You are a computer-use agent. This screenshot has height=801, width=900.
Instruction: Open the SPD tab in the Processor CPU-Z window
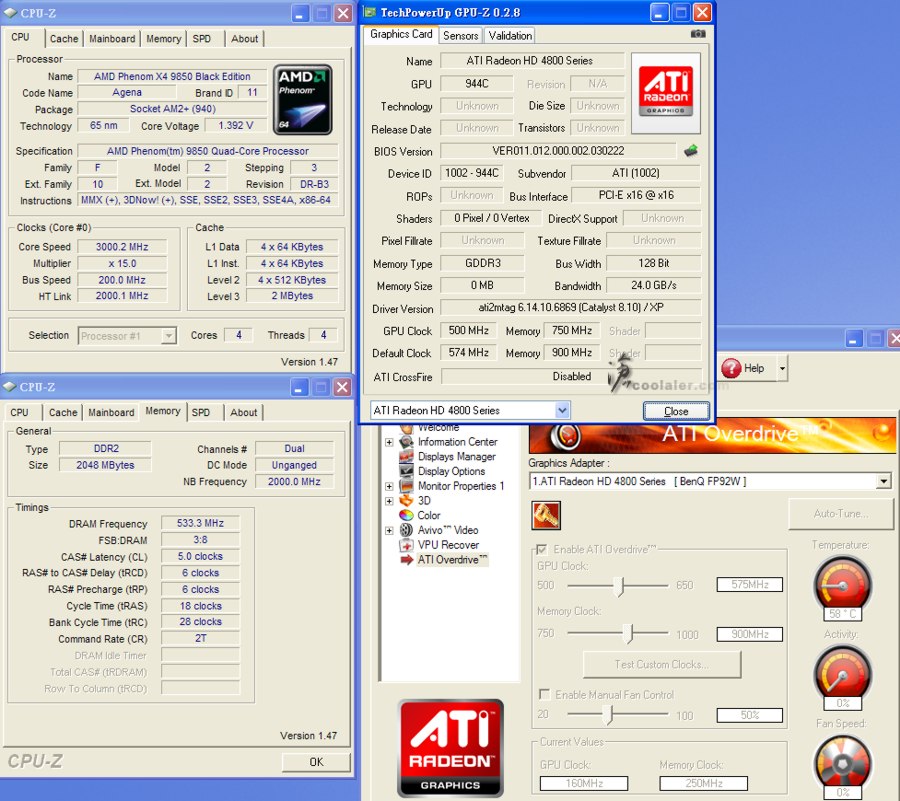click(201, 38)
